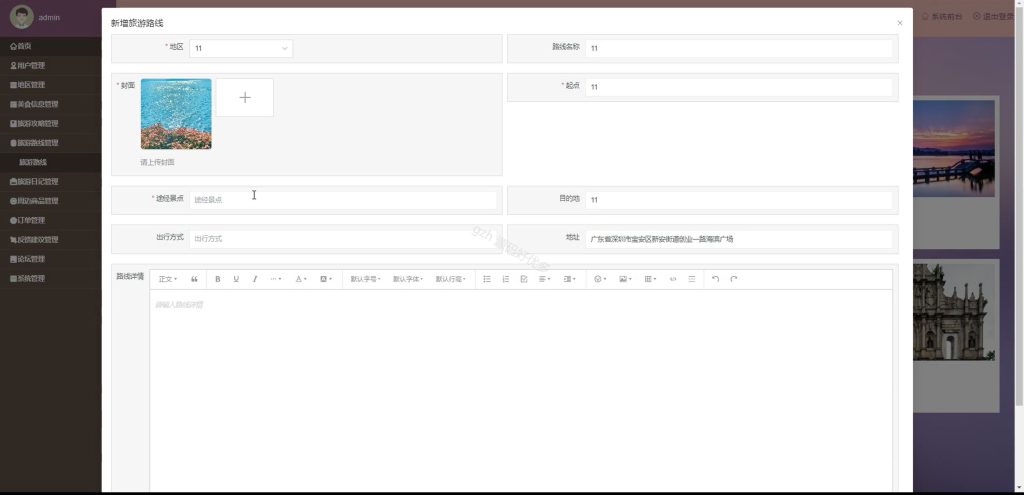Click the 路线名称 input field
This screenshot has width=1024, height=495.
[739, 48]
